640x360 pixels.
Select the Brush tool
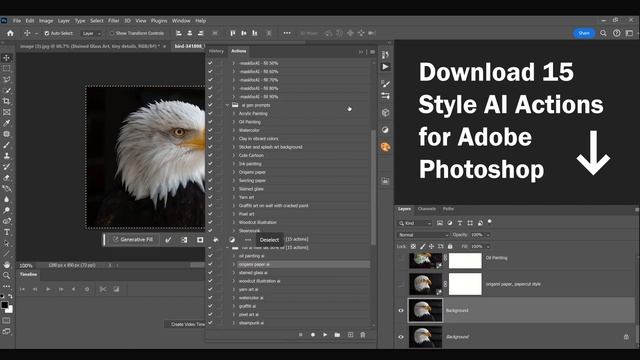7,145
